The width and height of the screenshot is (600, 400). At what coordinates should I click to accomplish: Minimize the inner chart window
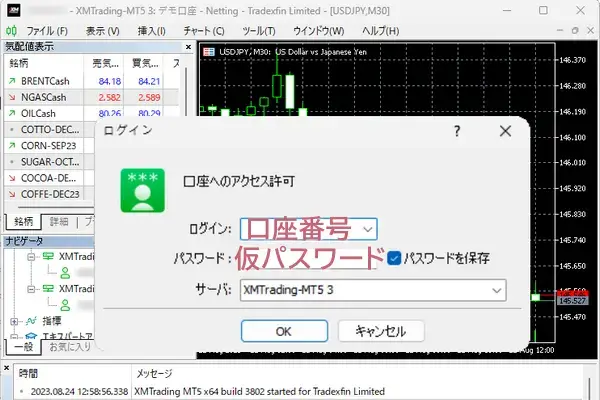tap(559, 30)
